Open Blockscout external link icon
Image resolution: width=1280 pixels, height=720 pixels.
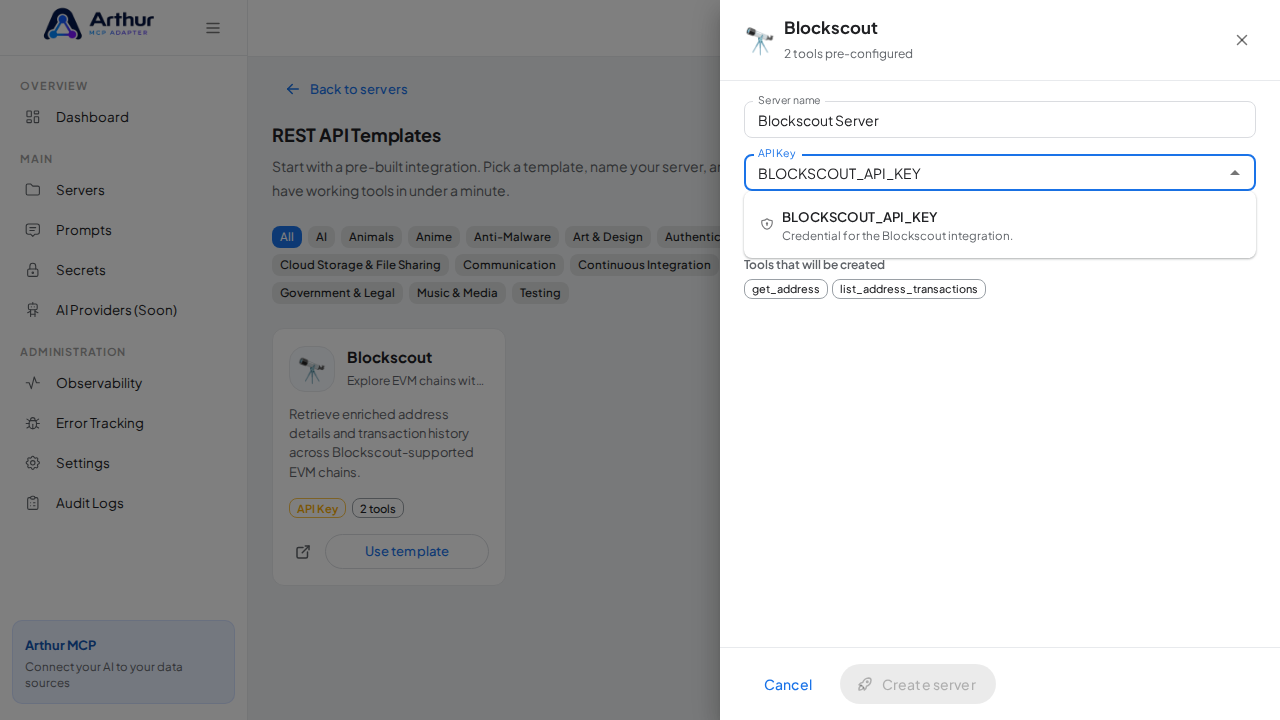tap(303, 552)
